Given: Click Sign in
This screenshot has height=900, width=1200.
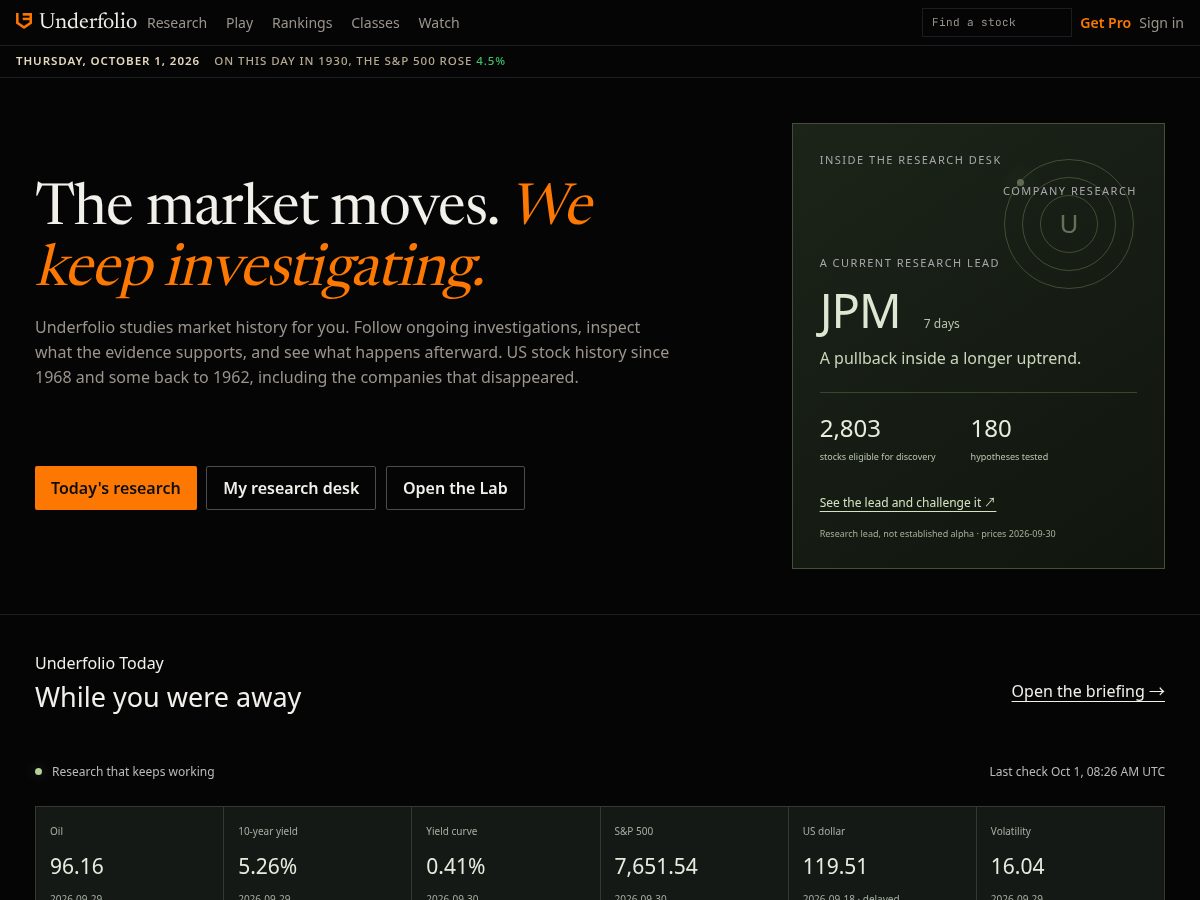Looking at the screenshot, I should click(x=1161, y=22).
